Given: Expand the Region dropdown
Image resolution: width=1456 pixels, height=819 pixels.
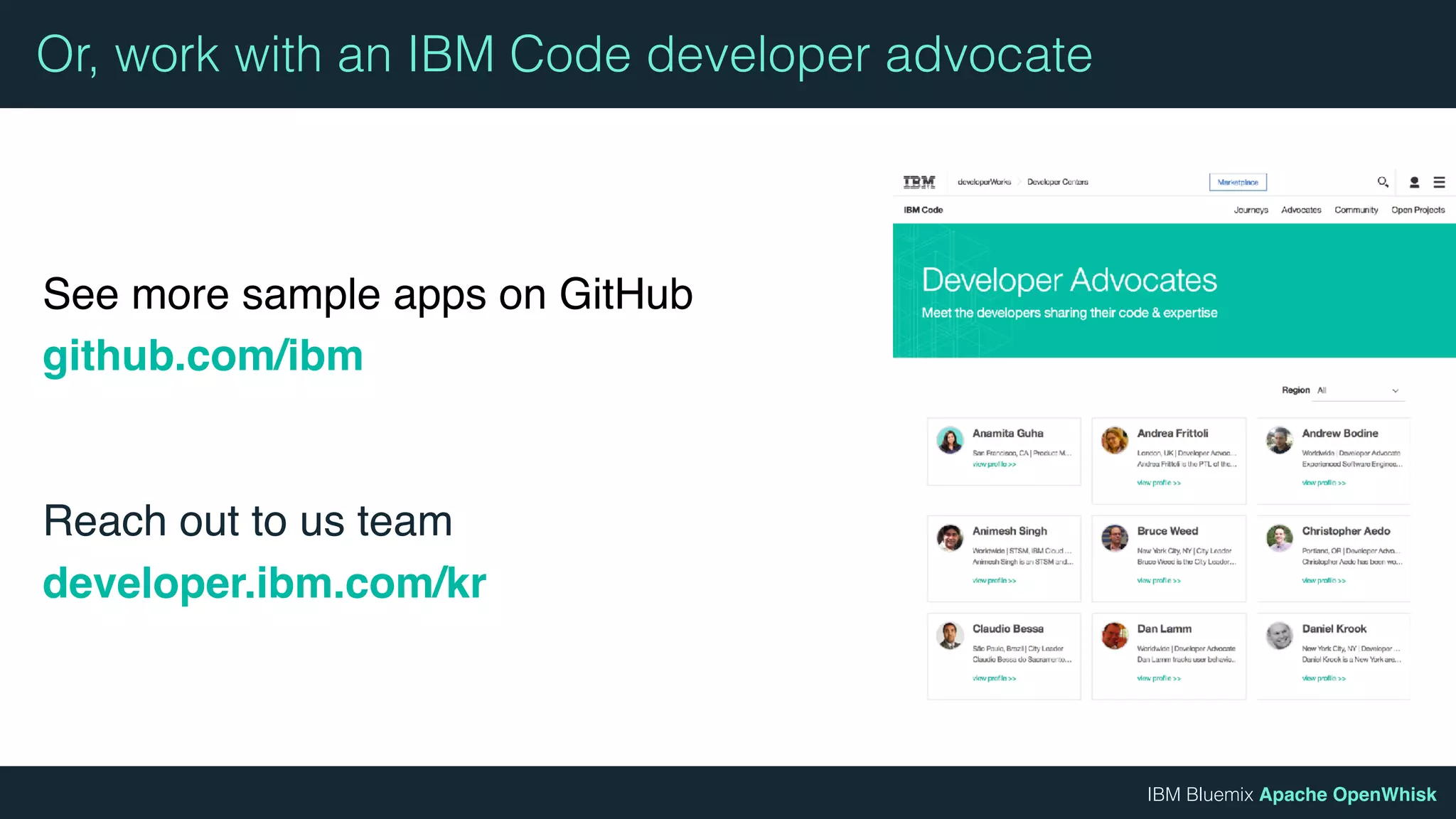Looking at the screenshot, I should pyautogui.click(x=1358, y=390).
